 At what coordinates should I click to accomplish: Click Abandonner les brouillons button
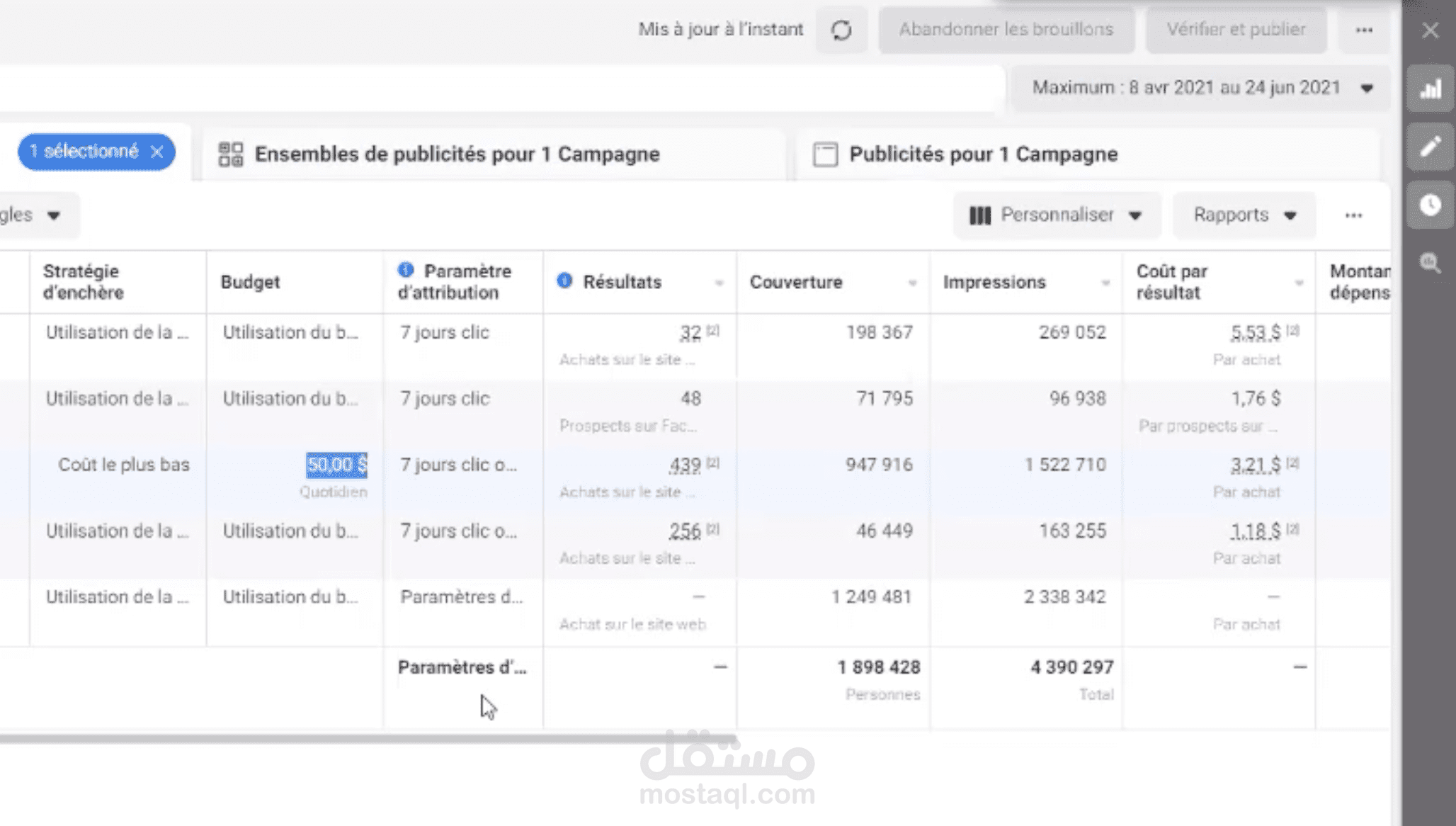tap(1006, 30)
